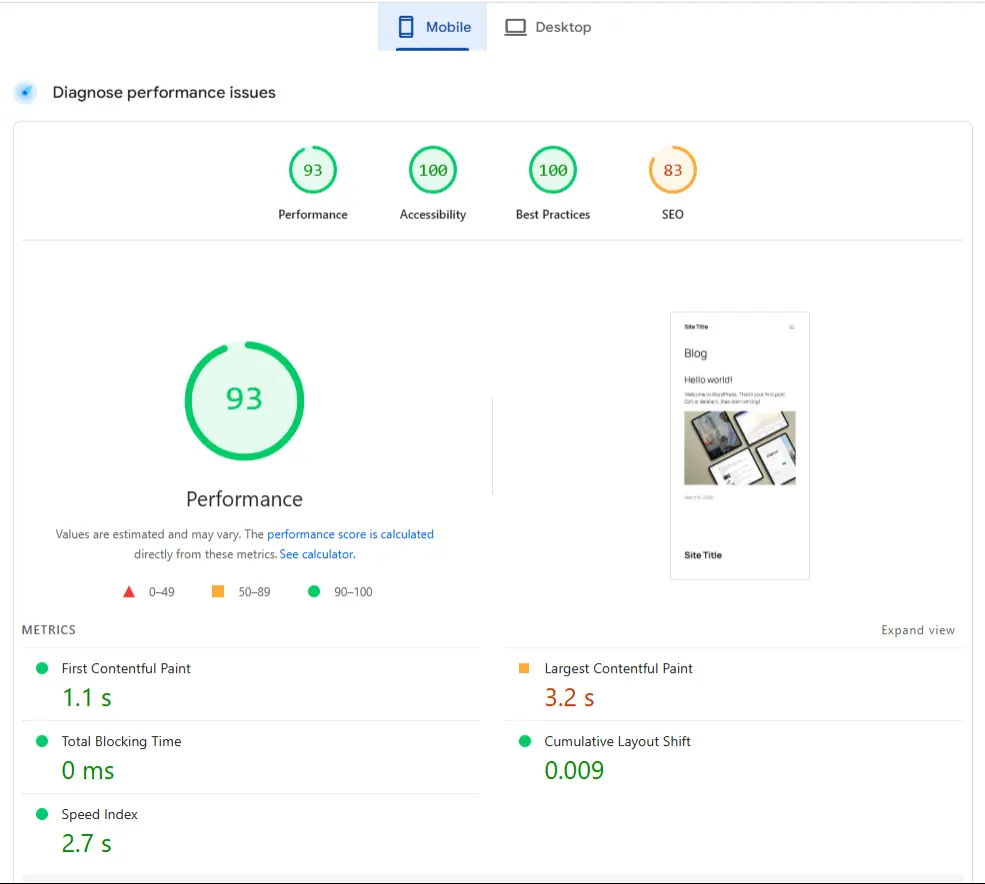985x884 pixels.
Task: Click the green dot beside Speed Index
Action: tap(41, 814)
